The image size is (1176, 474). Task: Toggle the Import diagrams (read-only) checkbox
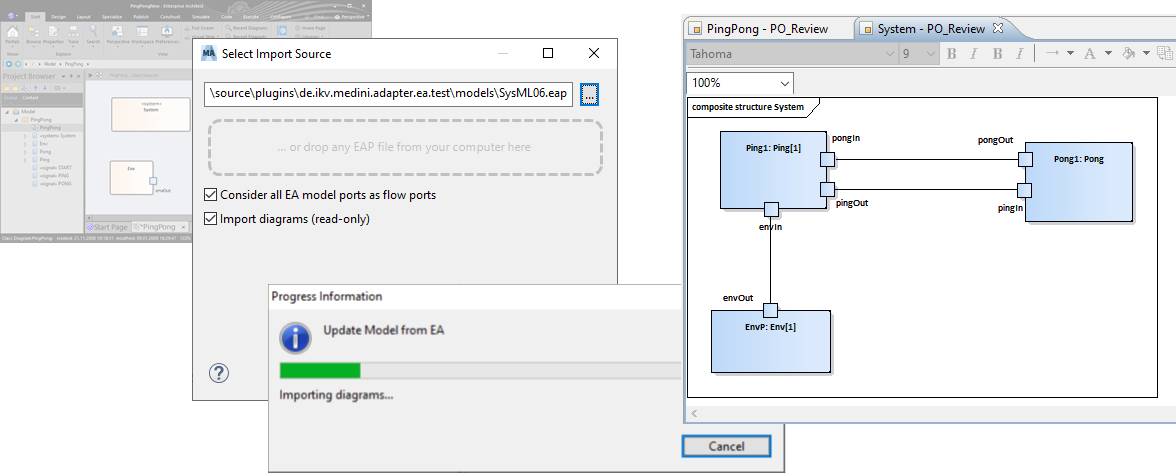click(211, 218)
